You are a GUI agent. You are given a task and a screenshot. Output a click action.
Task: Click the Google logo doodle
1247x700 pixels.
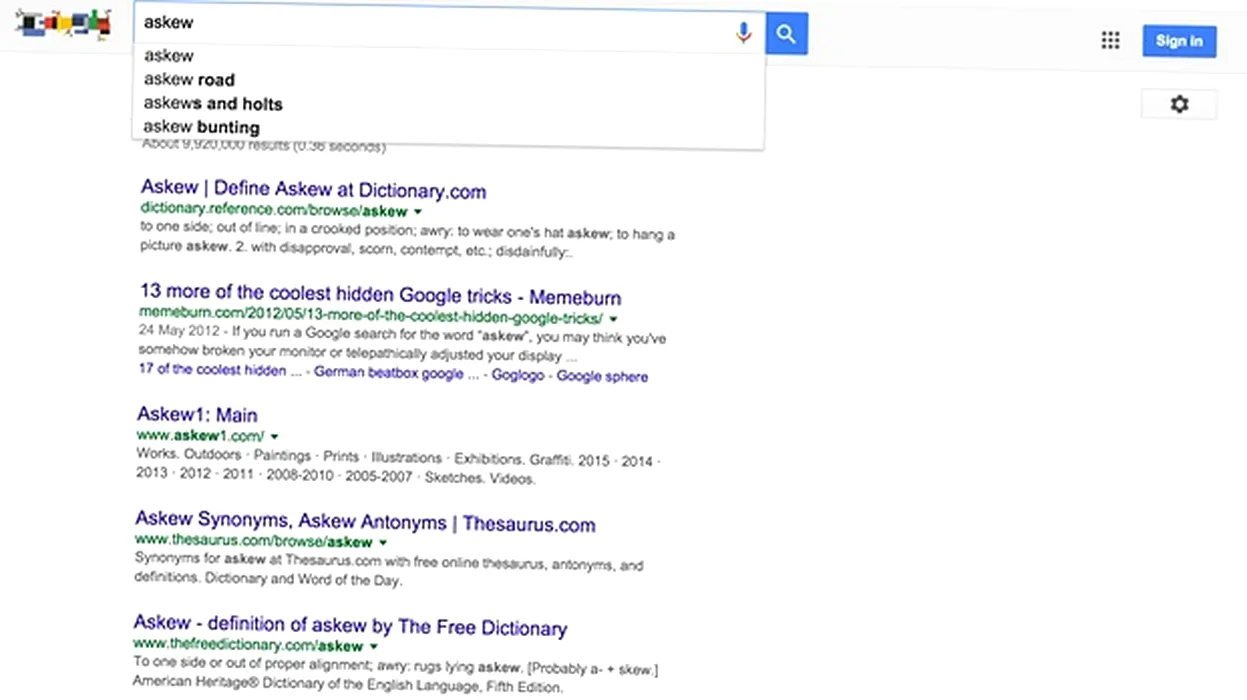62,25
